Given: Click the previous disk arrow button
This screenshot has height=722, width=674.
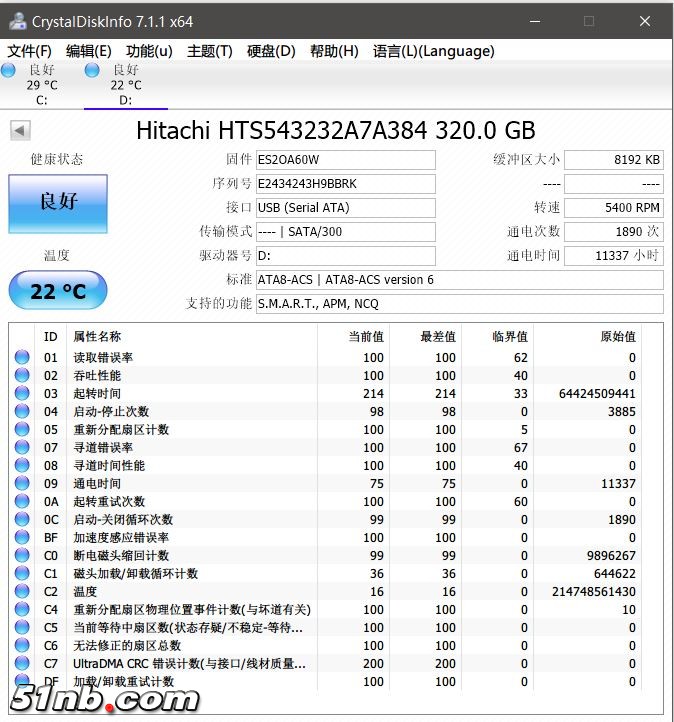Looking at the screenshot, I should pyautogui.click(x=20, y=131).
